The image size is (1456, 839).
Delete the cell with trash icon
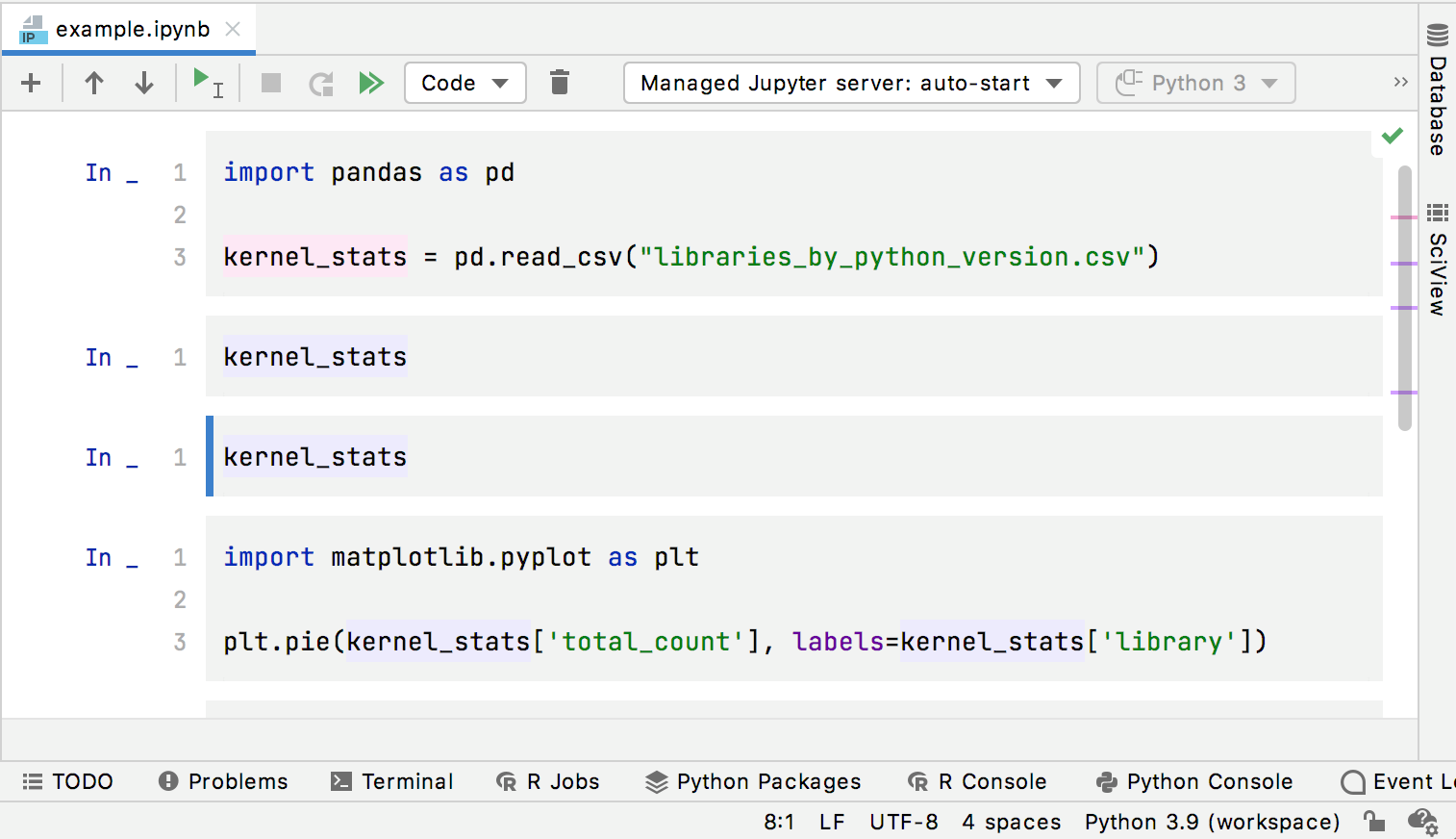[x=560, y=83]
